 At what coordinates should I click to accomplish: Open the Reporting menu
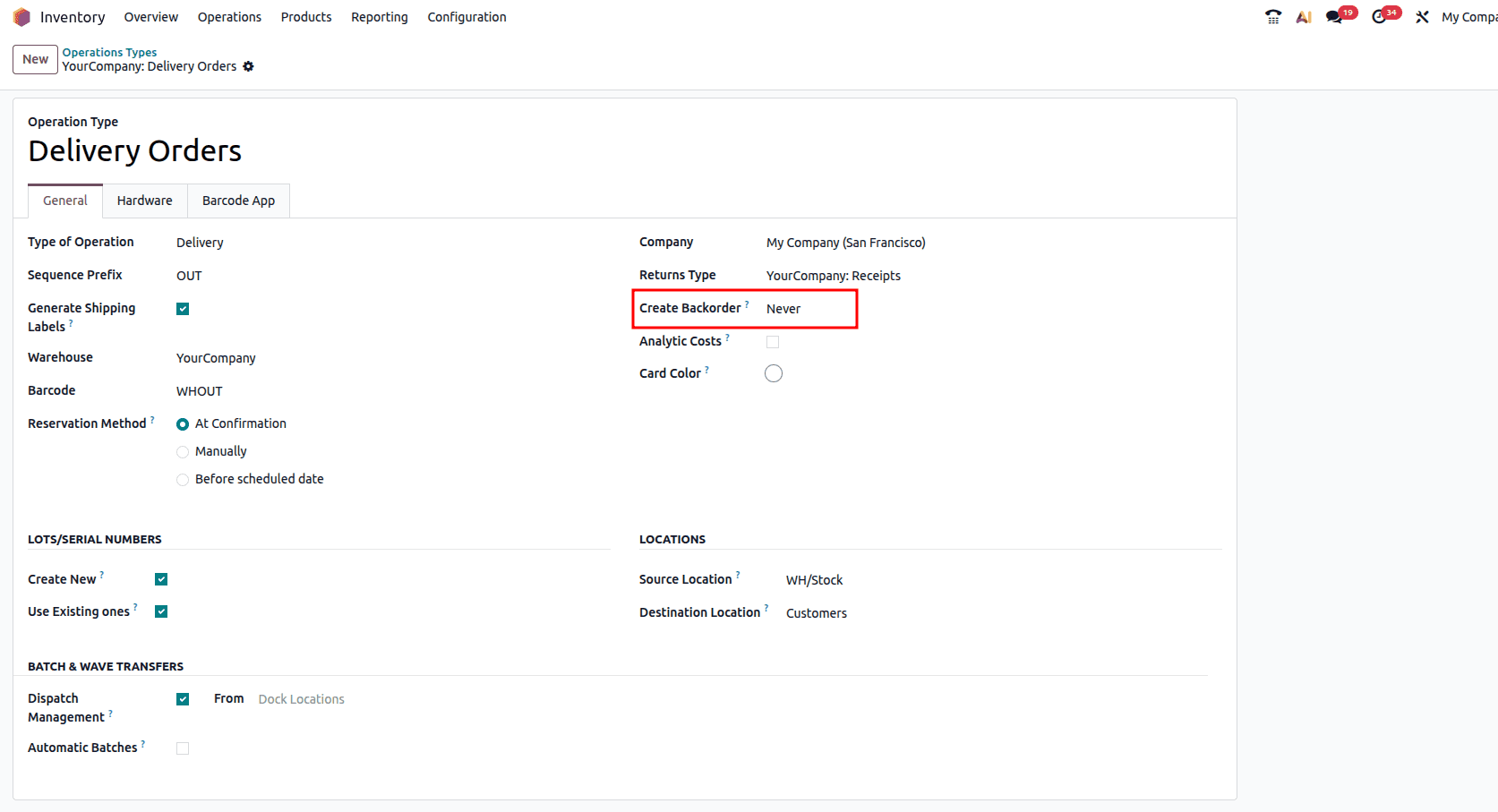click(380, 17)
